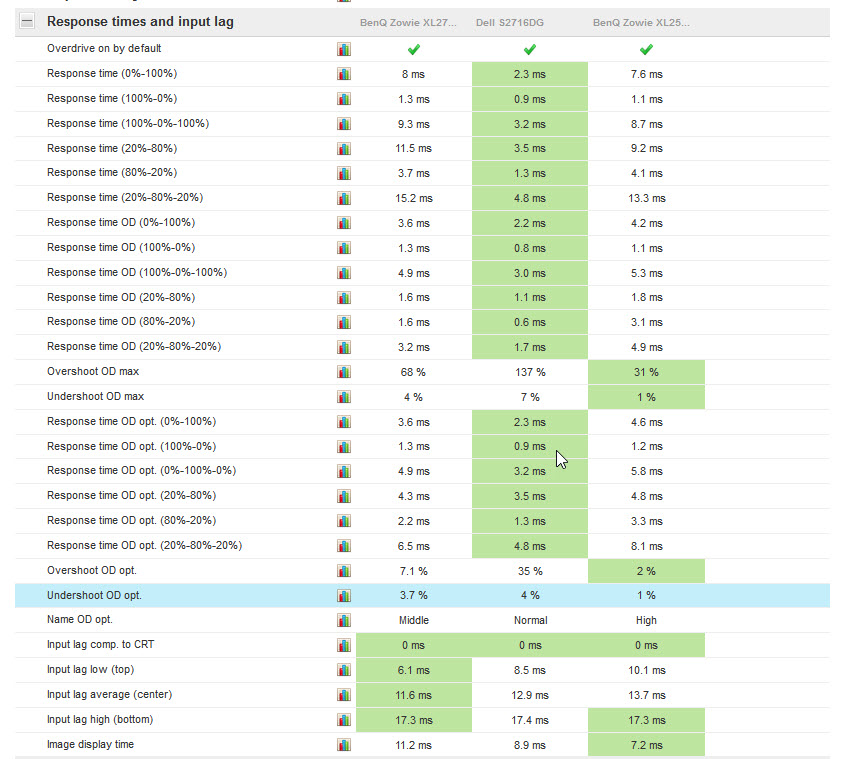Open chart icon for Input lag low (top)

(x=344, y=670)
